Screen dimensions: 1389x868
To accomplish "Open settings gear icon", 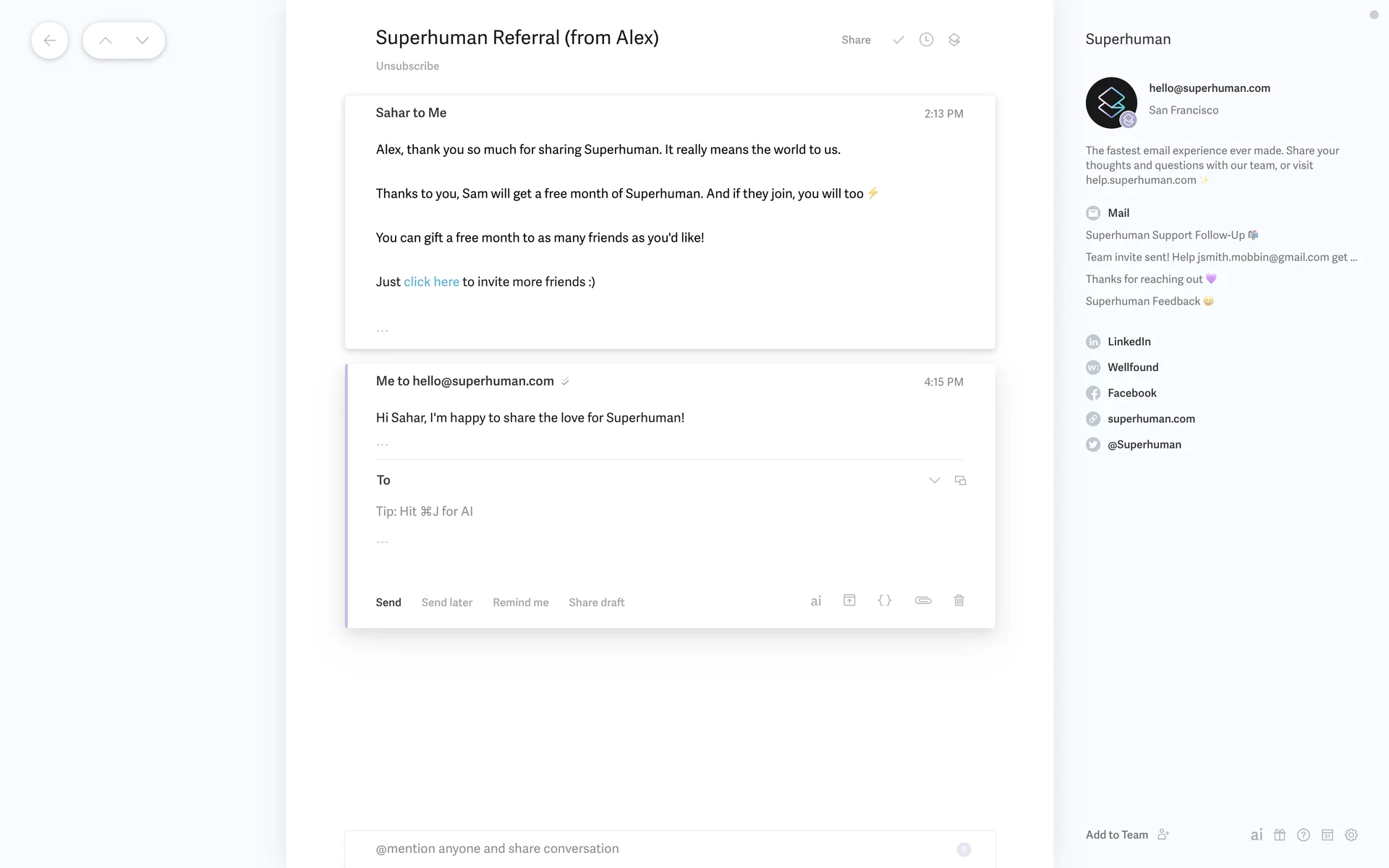I will (x=1351, y=835).
